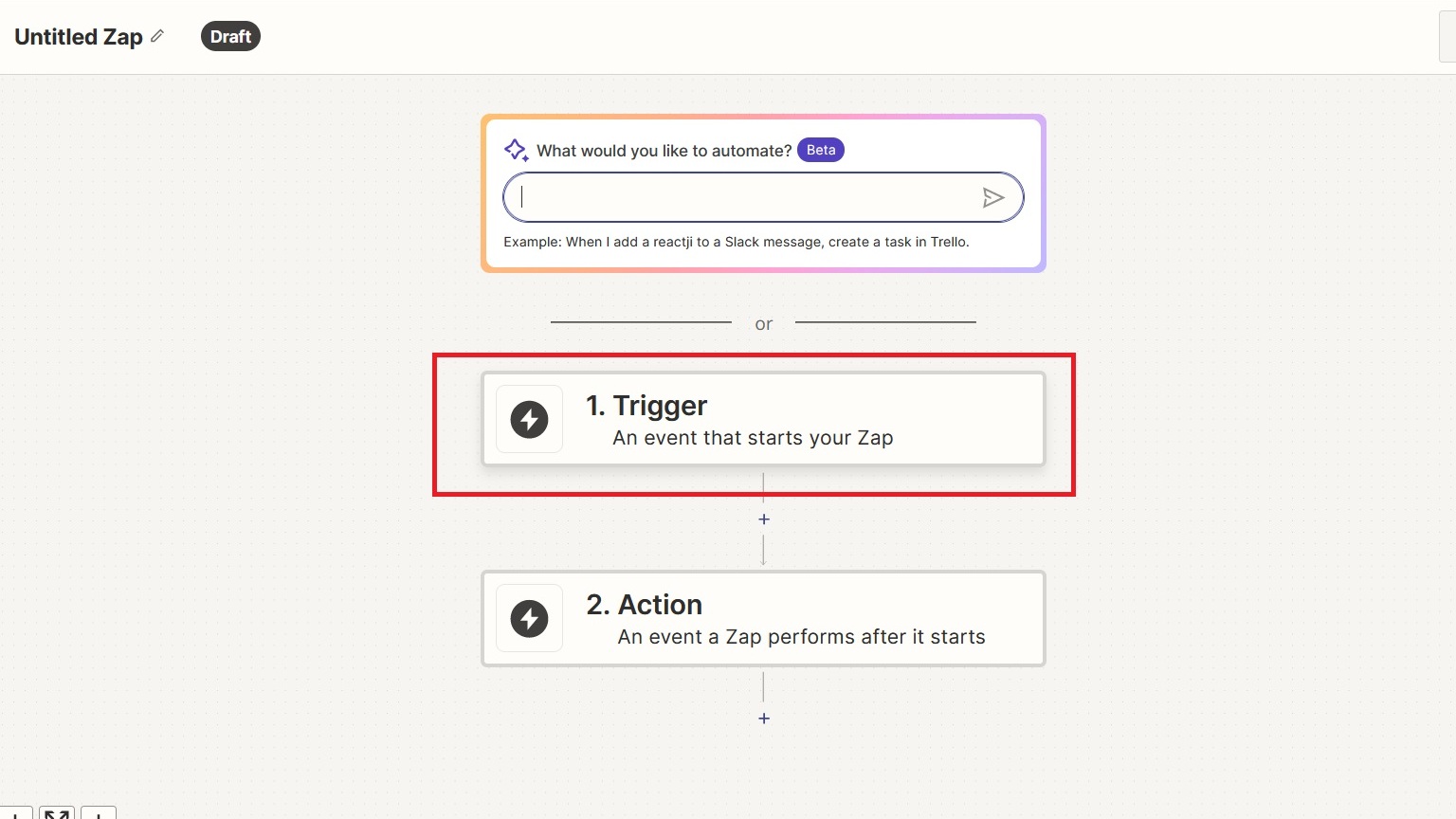The height and width of the screenshot is (819, 1456).
Task: Click the leftmost canvas control at bottom-left
Action: click(x=15, y=813)
